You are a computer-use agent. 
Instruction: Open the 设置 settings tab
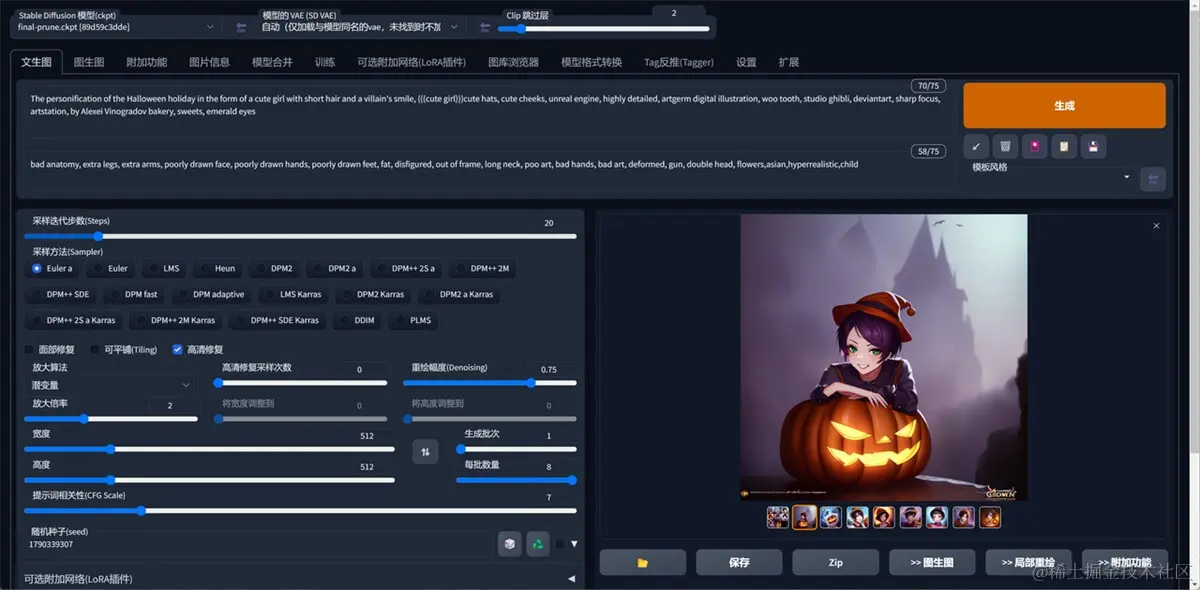click(746, 62)
